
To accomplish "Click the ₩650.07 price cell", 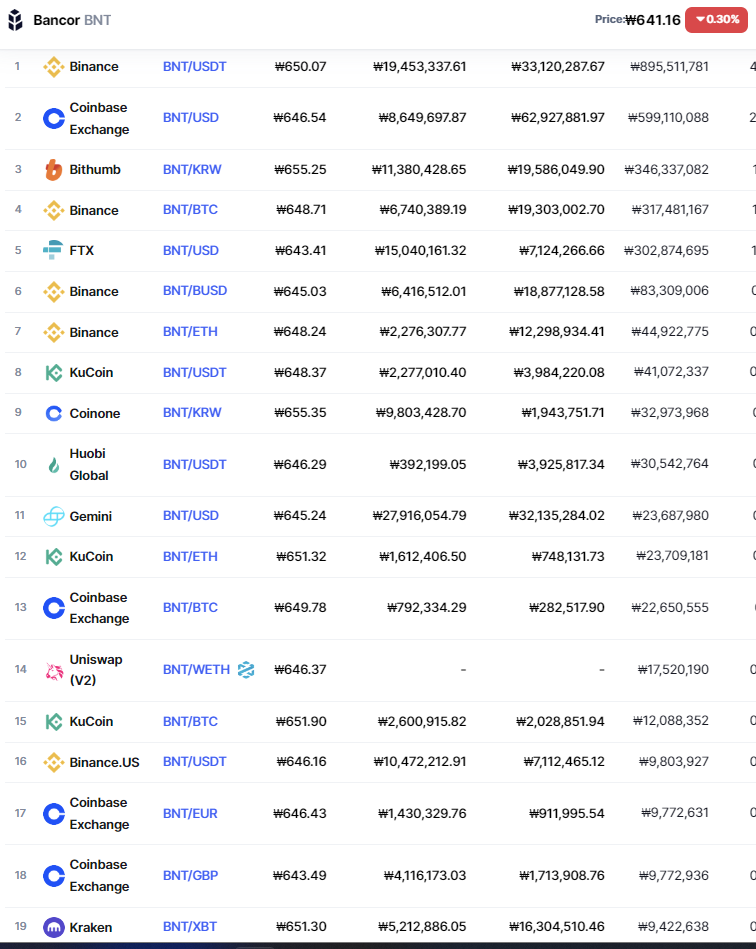I will pyautogui.click(x=300, y=67).
